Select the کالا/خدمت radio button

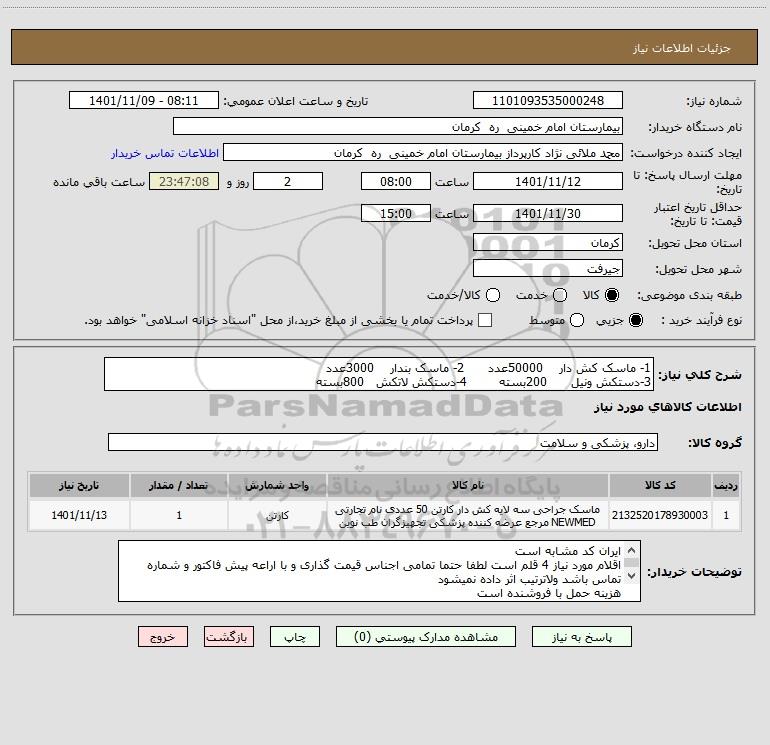tap(493, 295)
